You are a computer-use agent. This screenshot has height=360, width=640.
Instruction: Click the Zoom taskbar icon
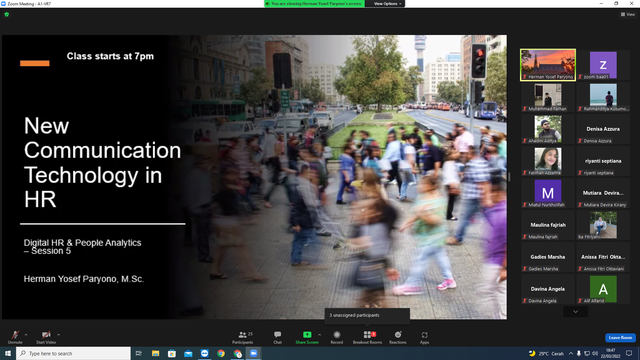(x=254, y=353)
